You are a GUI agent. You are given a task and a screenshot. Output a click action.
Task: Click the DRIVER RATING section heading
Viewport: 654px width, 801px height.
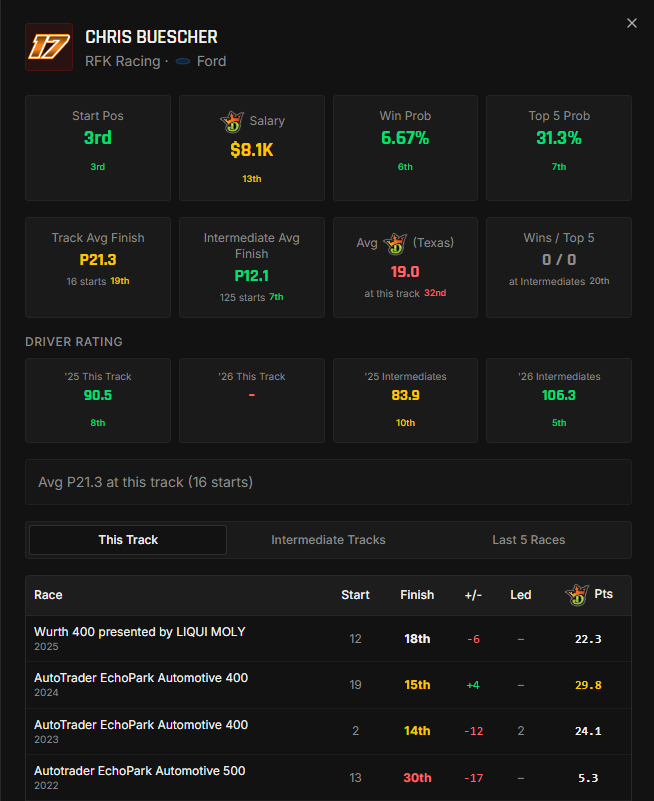pyautogui.click(x=74, y=342)
